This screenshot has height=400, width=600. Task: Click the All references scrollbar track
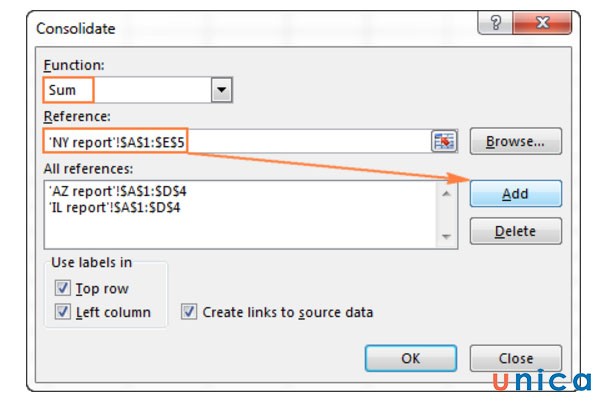(x=447, y=214)
